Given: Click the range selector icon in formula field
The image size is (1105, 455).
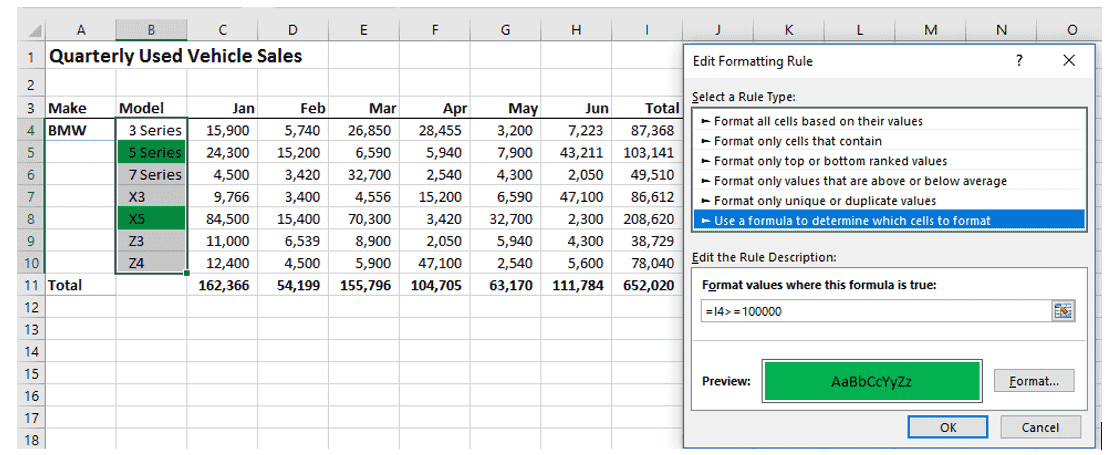Looking at the screenshot, I should (x=1063, y=311).
